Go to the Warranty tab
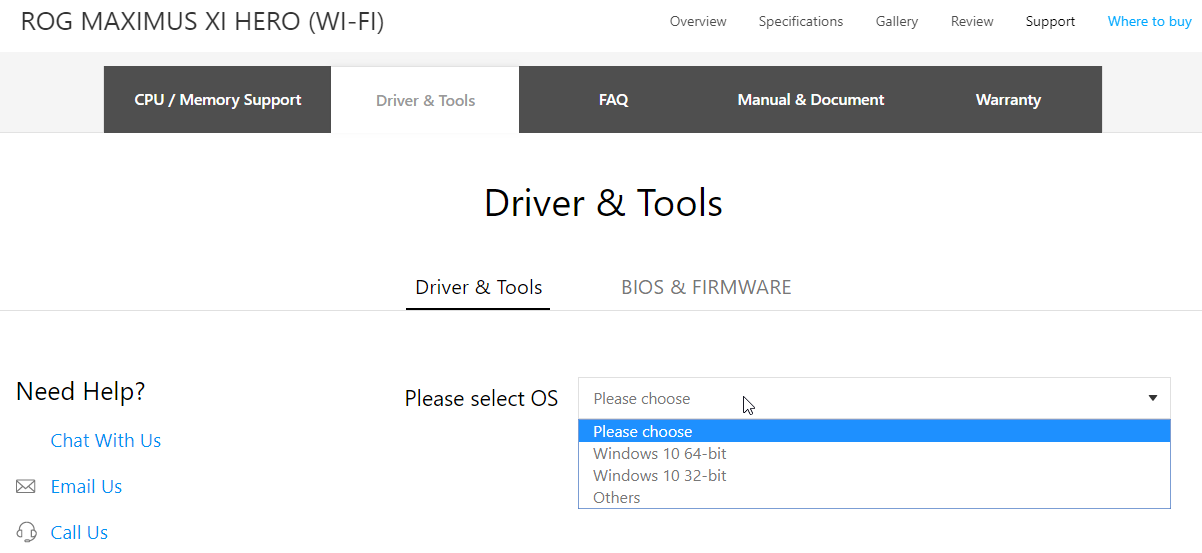 (1008, 100)
